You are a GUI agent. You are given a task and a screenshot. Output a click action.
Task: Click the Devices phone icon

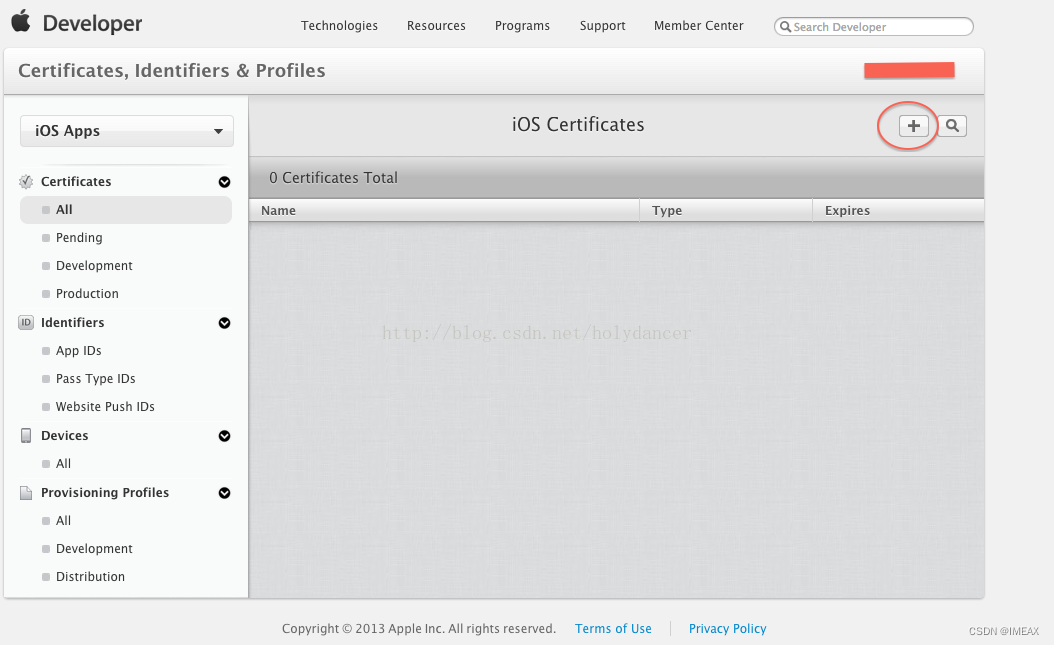pos(26,435)
